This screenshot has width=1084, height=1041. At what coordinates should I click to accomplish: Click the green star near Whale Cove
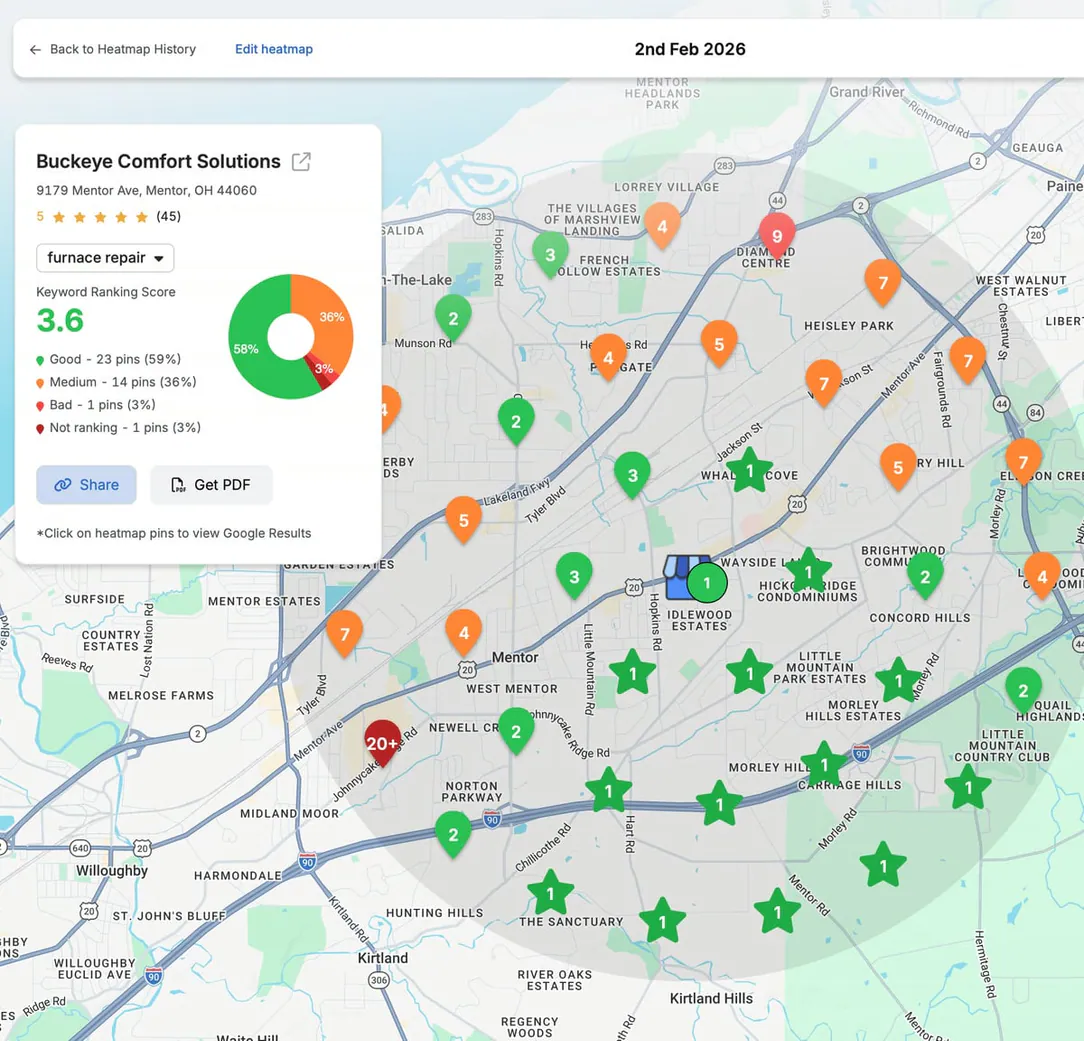tap(749, 471)
